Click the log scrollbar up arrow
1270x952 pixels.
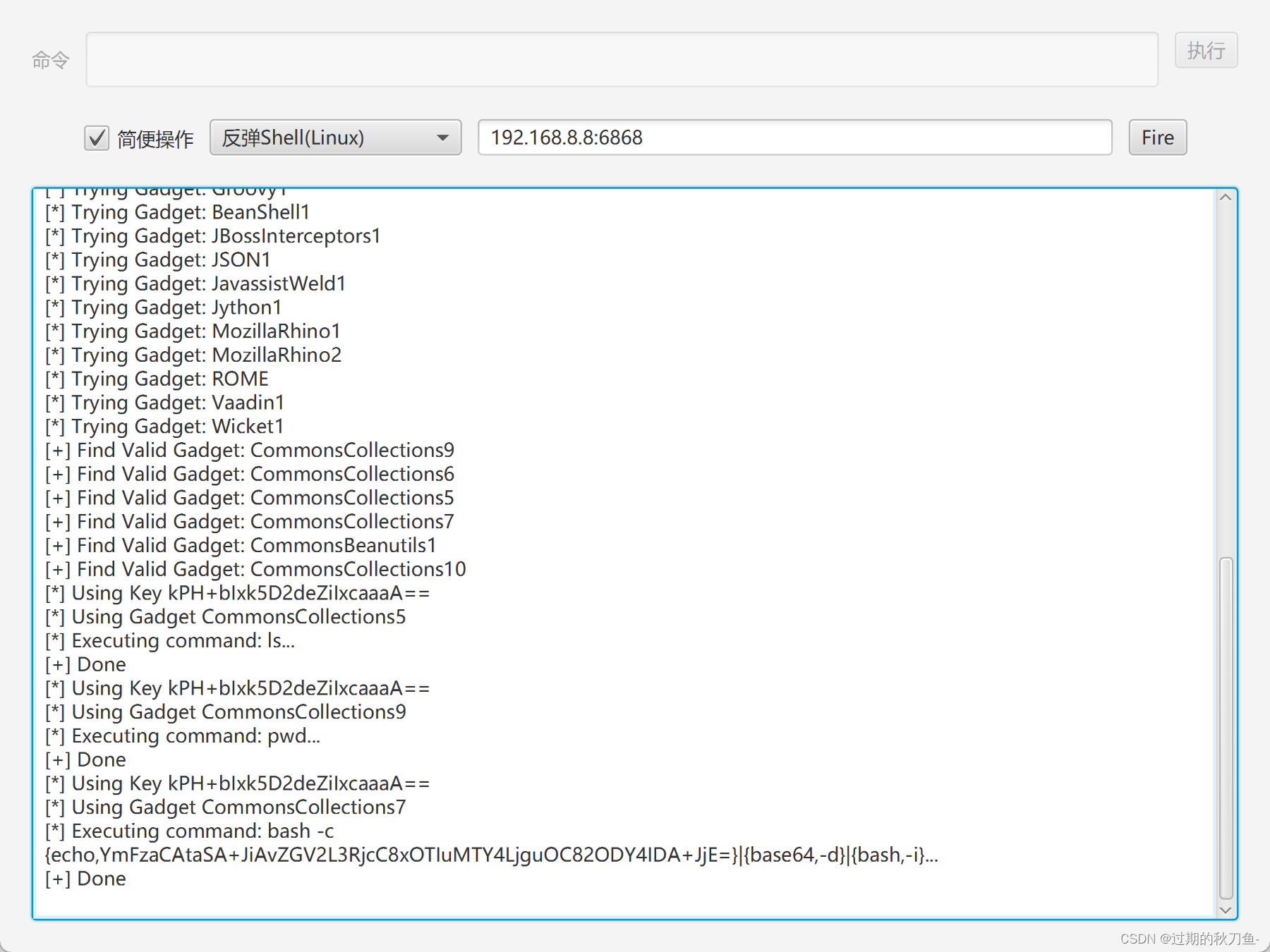[x=1226, y=197]
